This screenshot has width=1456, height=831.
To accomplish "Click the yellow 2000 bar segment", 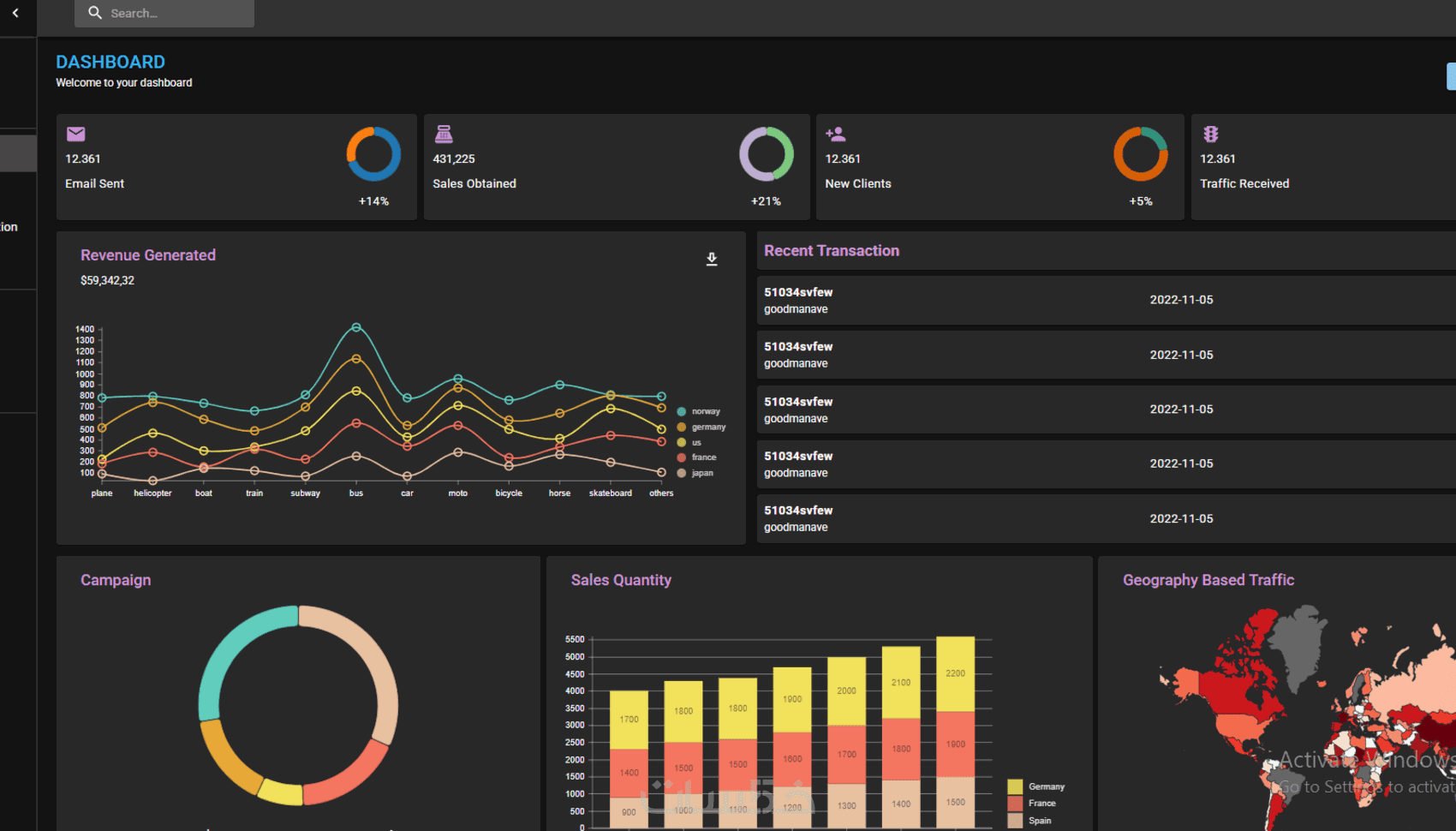I will (x=846, y=691).
